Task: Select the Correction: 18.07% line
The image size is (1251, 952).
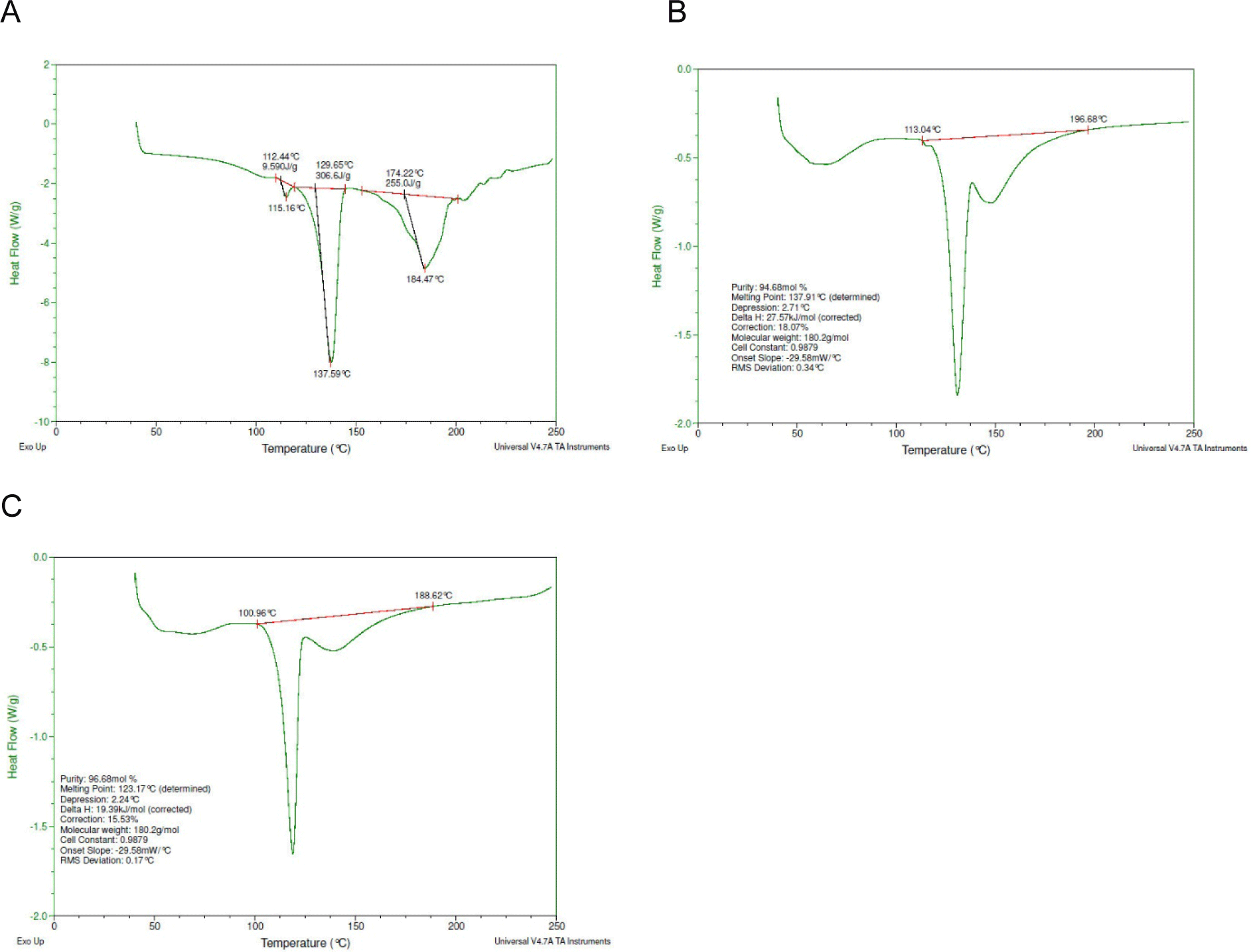Action: coord(770,328)
